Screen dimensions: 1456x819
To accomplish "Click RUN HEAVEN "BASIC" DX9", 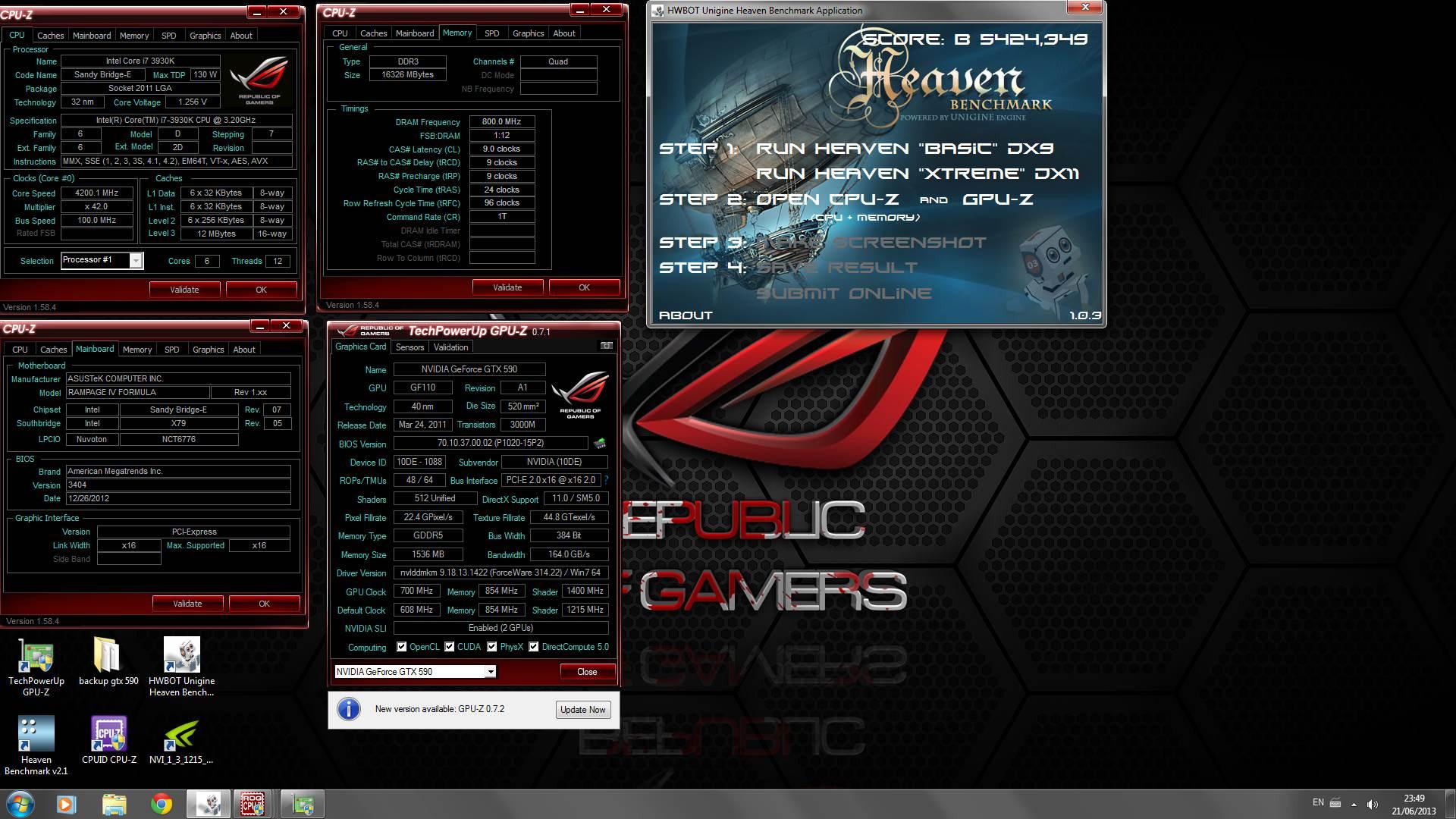I will pos(905,149).
